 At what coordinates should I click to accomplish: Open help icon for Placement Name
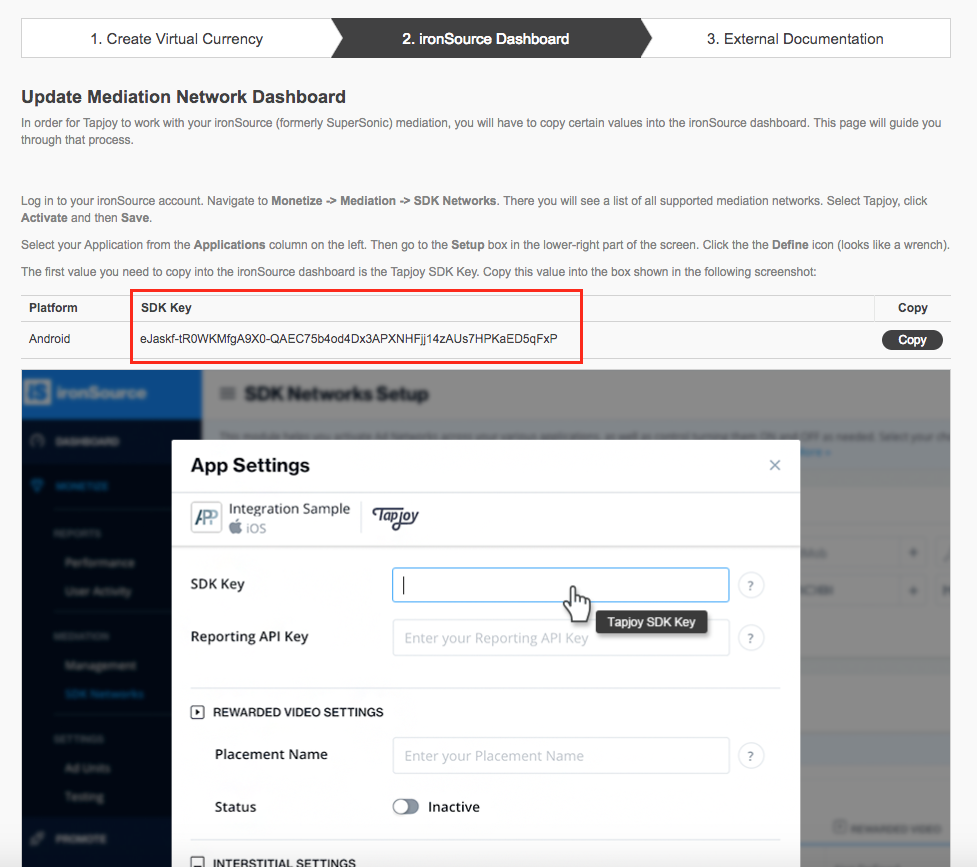click(x=750, y=755)
